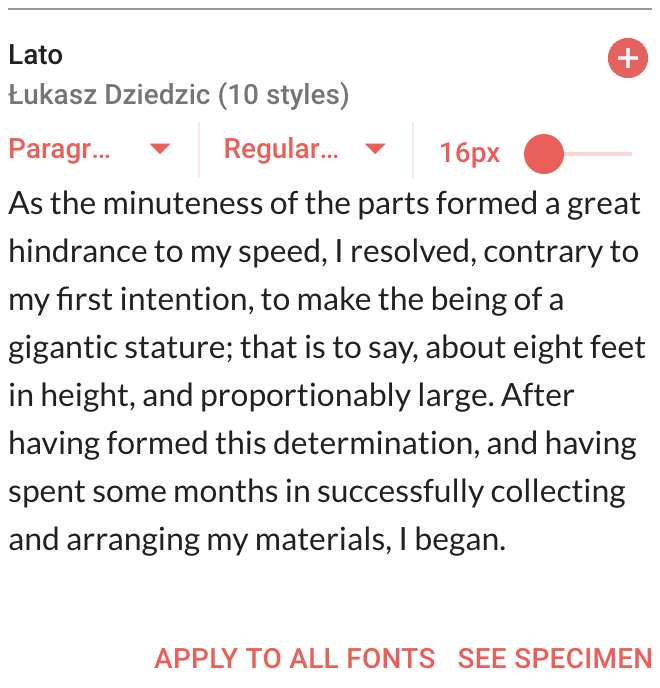This screenshot has height=688, width=660.
Task: Click the (10 styles) text
Action: point(284,96)
